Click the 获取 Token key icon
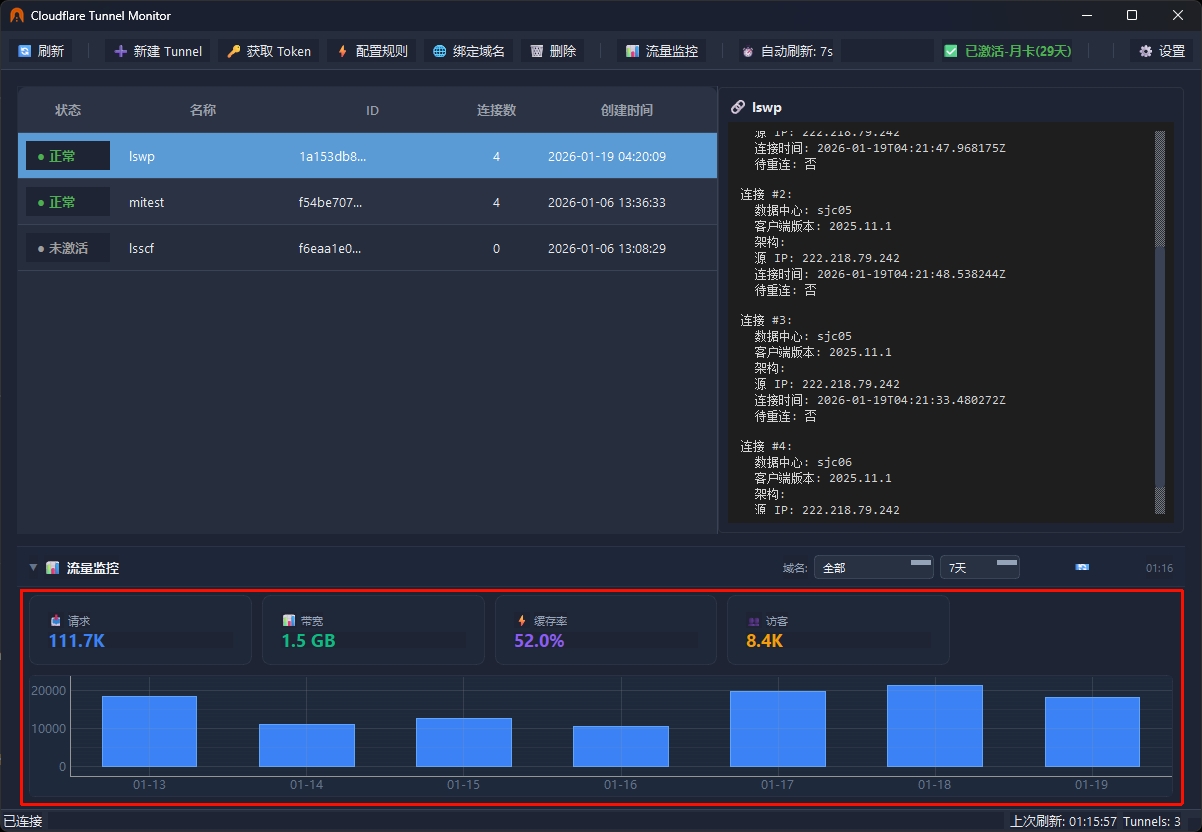 pyautogui.click(x=234, y=51)
